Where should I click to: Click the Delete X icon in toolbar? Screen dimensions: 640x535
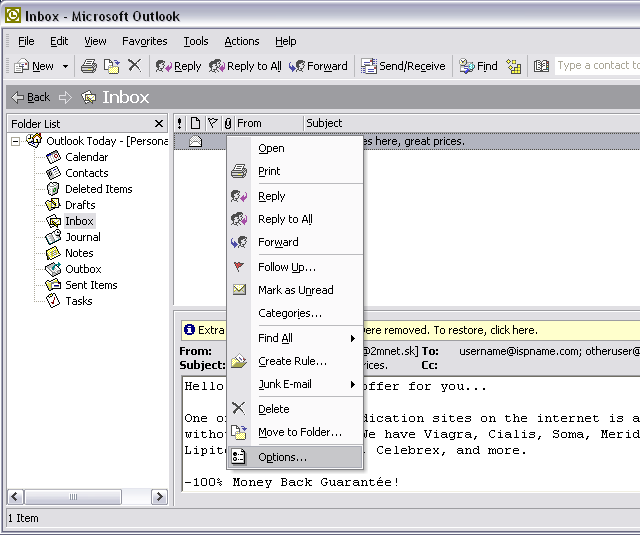[x=134, y=66]
